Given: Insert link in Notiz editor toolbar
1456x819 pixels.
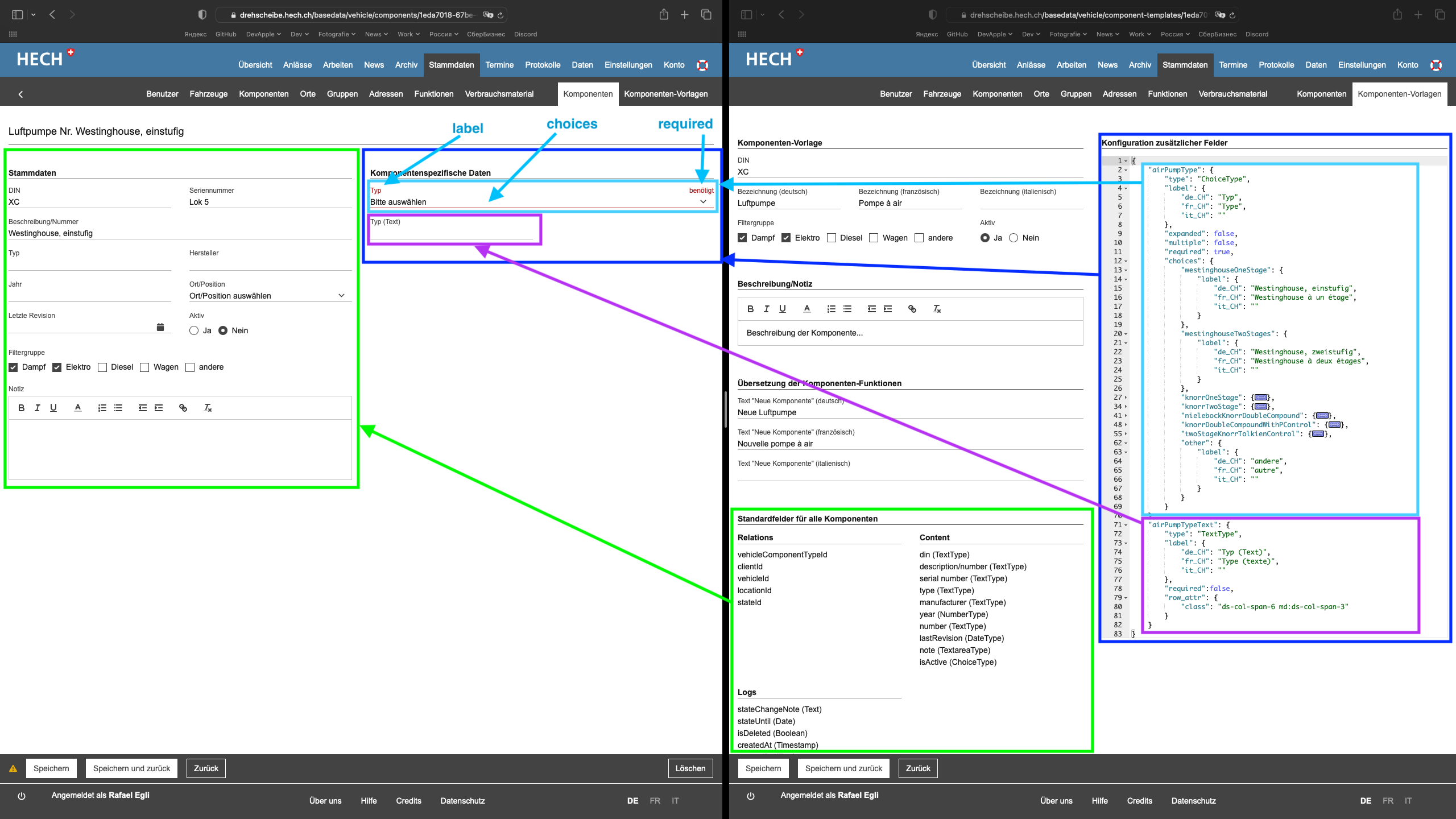Looking at the screenshot, I should pos(183,408).
